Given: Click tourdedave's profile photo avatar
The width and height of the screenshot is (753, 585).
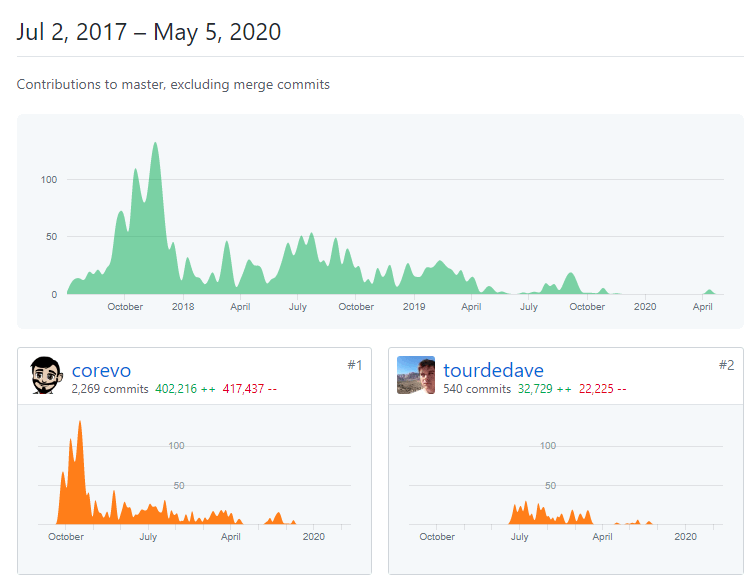Looking at the screenshot, I should 416,376.
